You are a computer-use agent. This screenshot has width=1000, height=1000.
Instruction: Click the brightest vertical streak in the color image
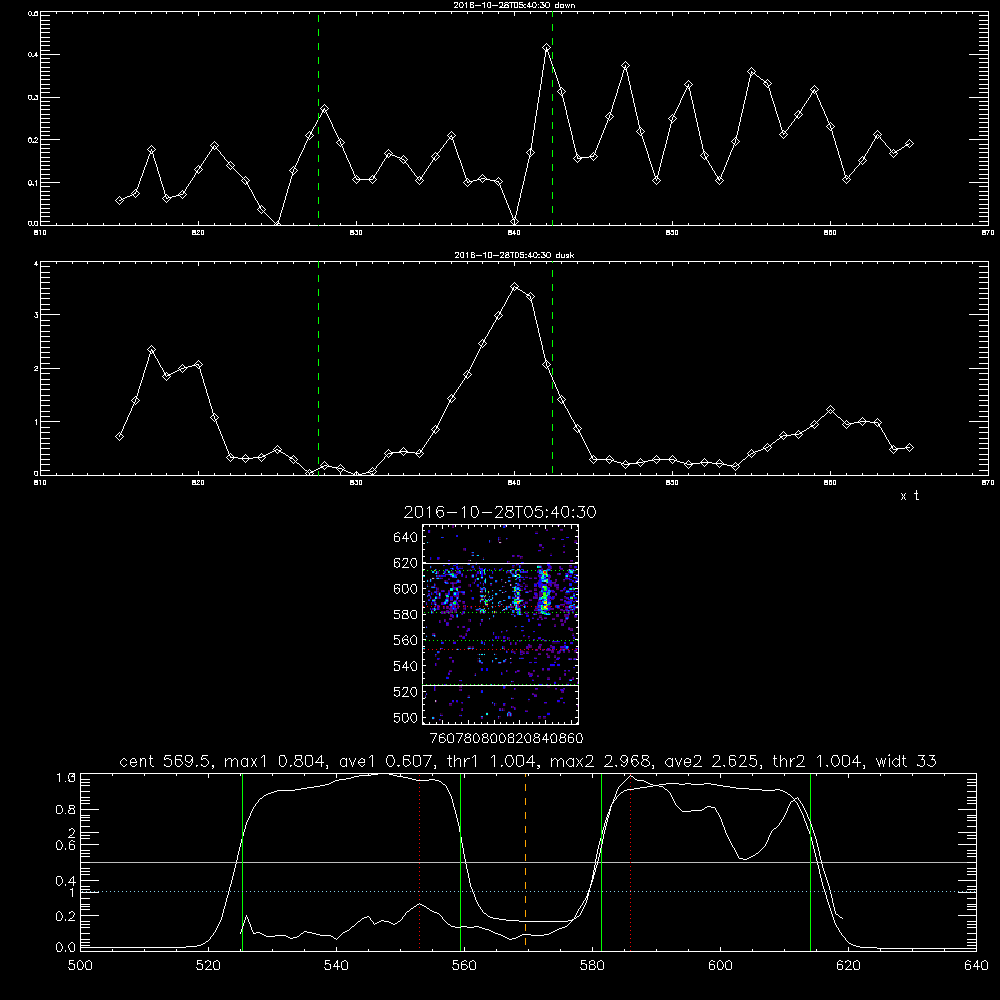[544, 593]
